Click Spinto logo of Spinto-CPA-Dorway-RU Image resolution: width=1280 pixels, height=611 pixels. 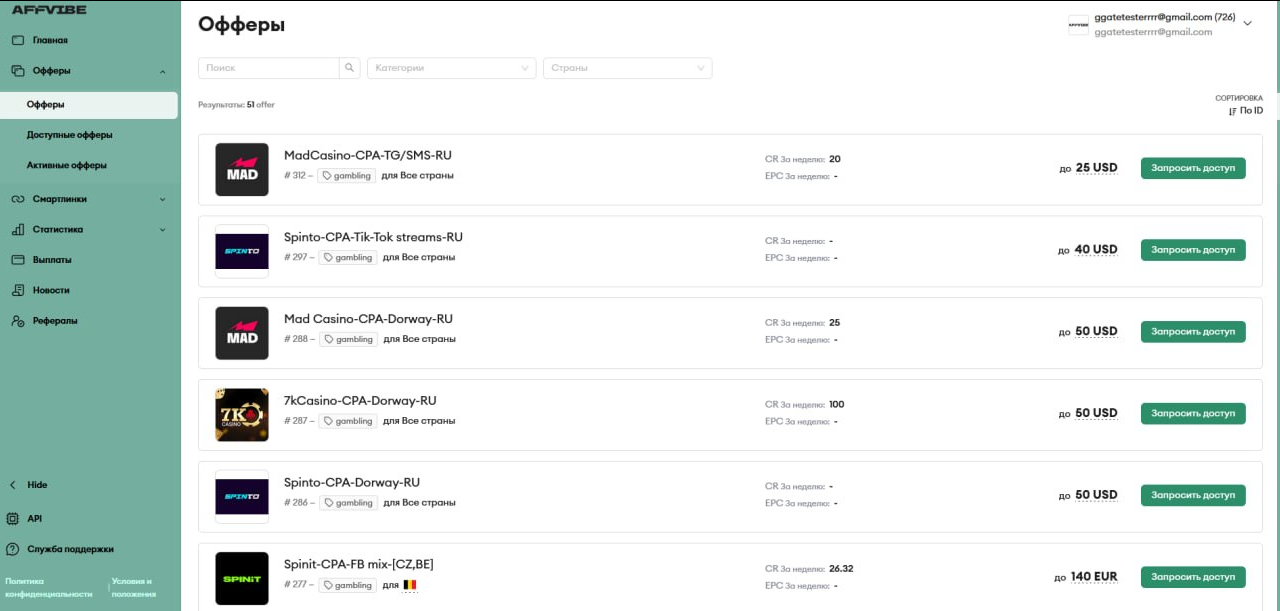(242, 497)
